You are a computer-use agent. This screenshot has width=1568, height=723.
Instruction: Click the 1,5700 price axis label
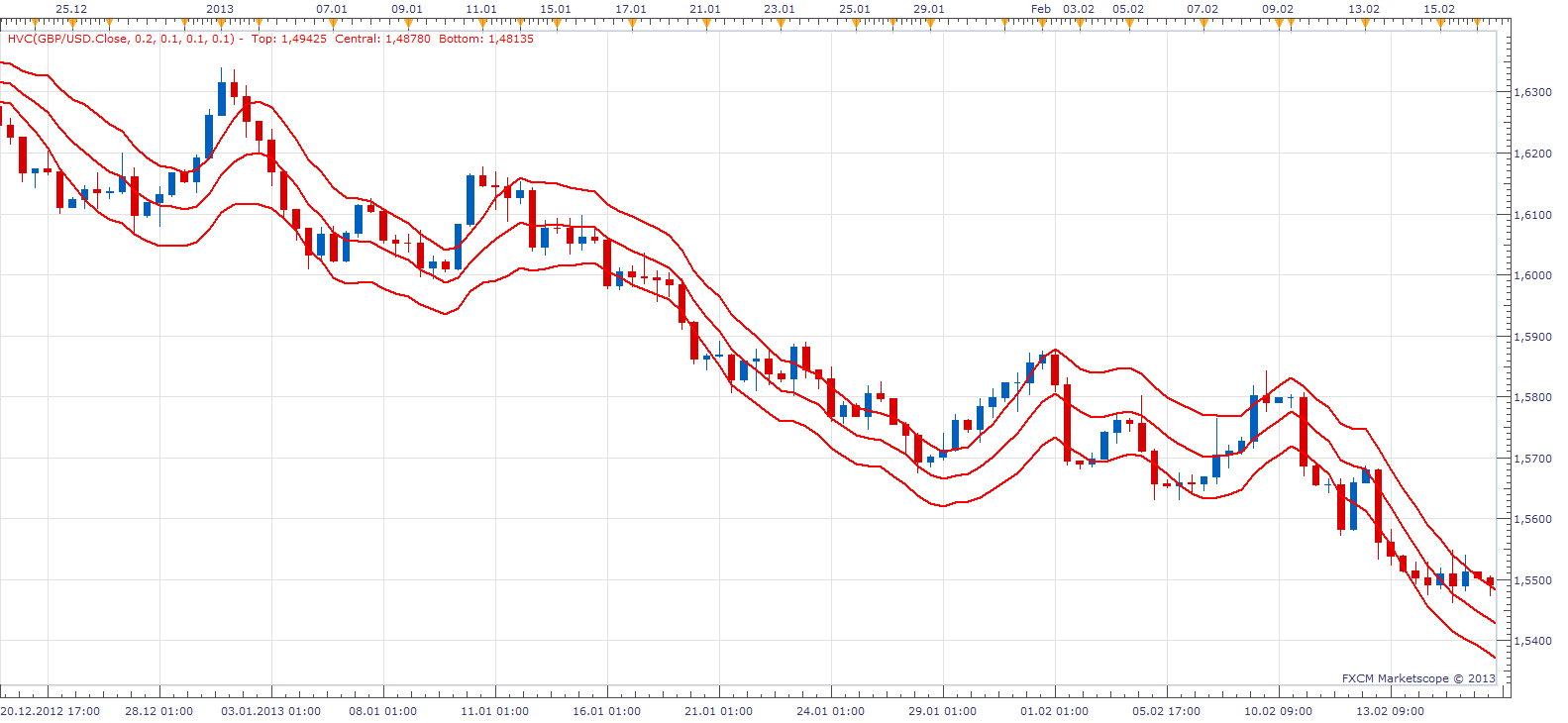point(1533,459)
